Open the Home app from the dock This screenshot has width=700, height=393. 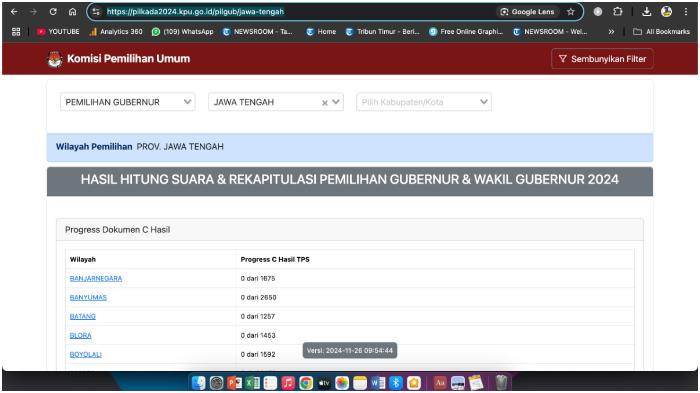pyautogui.click(x=414, y=383)
